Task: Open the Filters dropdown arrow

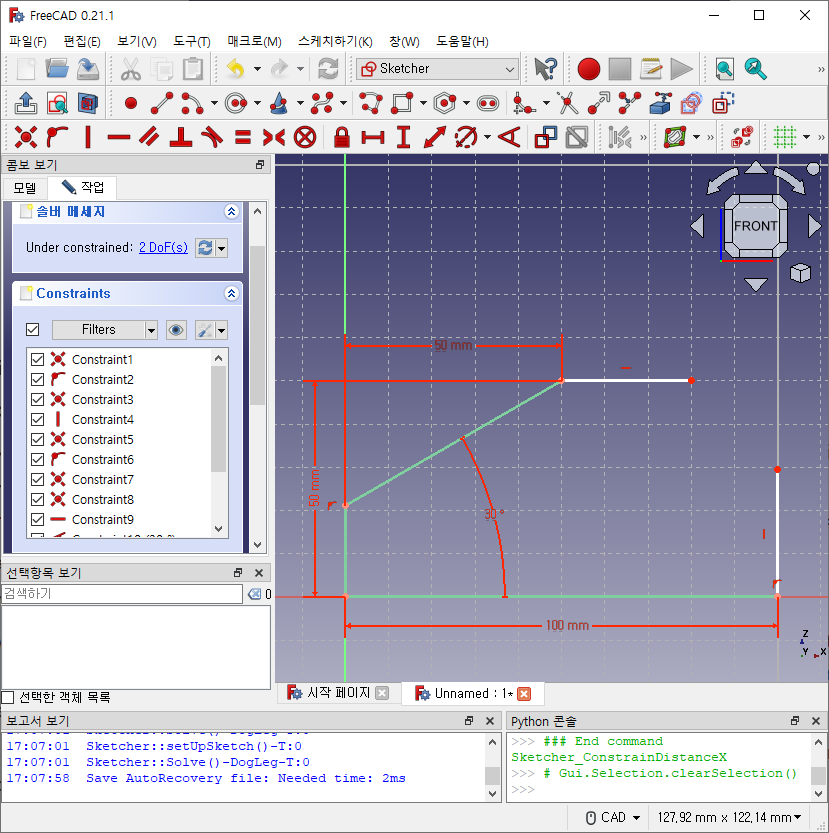Action: pyautogui.click(x=151, y=330)
